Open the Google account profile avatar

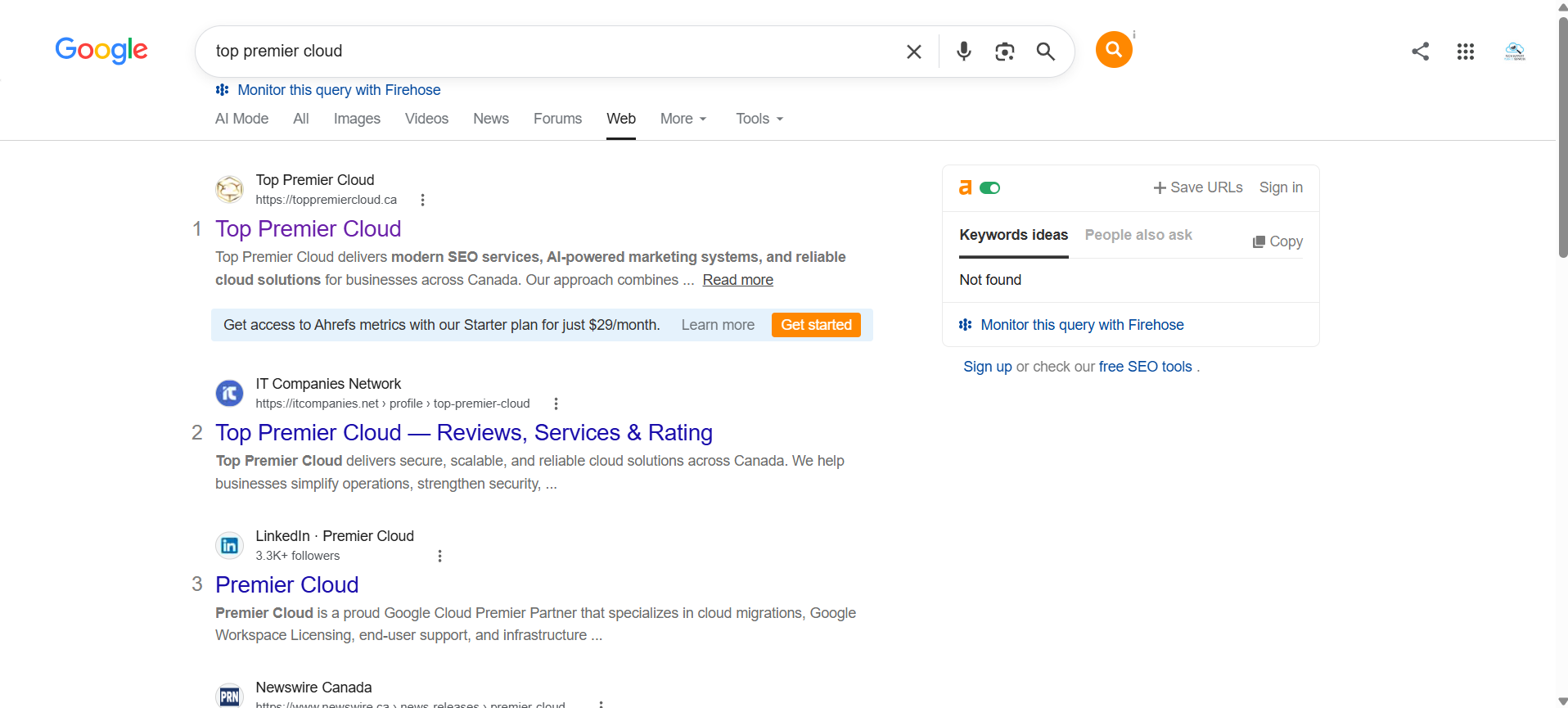tap(1515, 52)
